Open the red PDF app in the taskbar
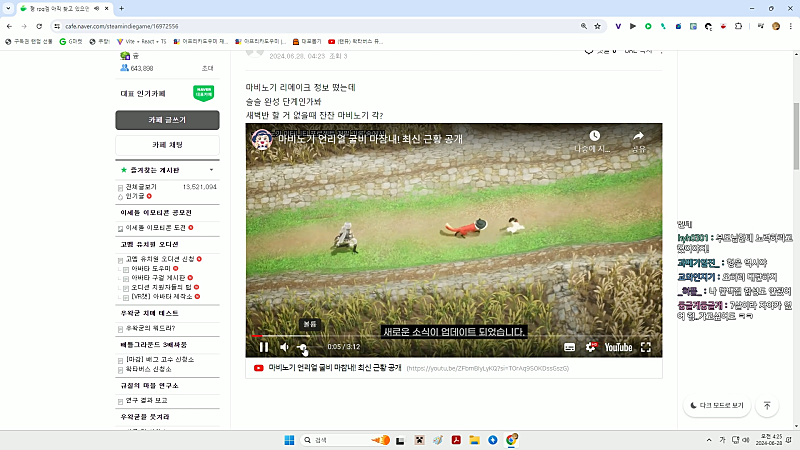 click(x=456, y=440)
